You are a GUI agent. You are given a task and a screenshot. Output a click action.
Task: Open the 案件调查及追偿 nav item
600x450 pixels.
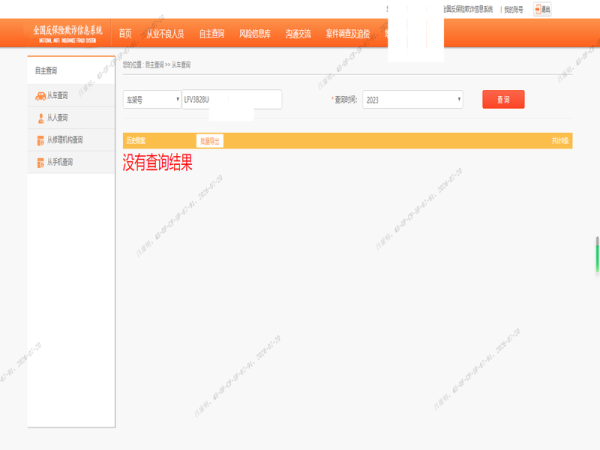coord(348,34)
